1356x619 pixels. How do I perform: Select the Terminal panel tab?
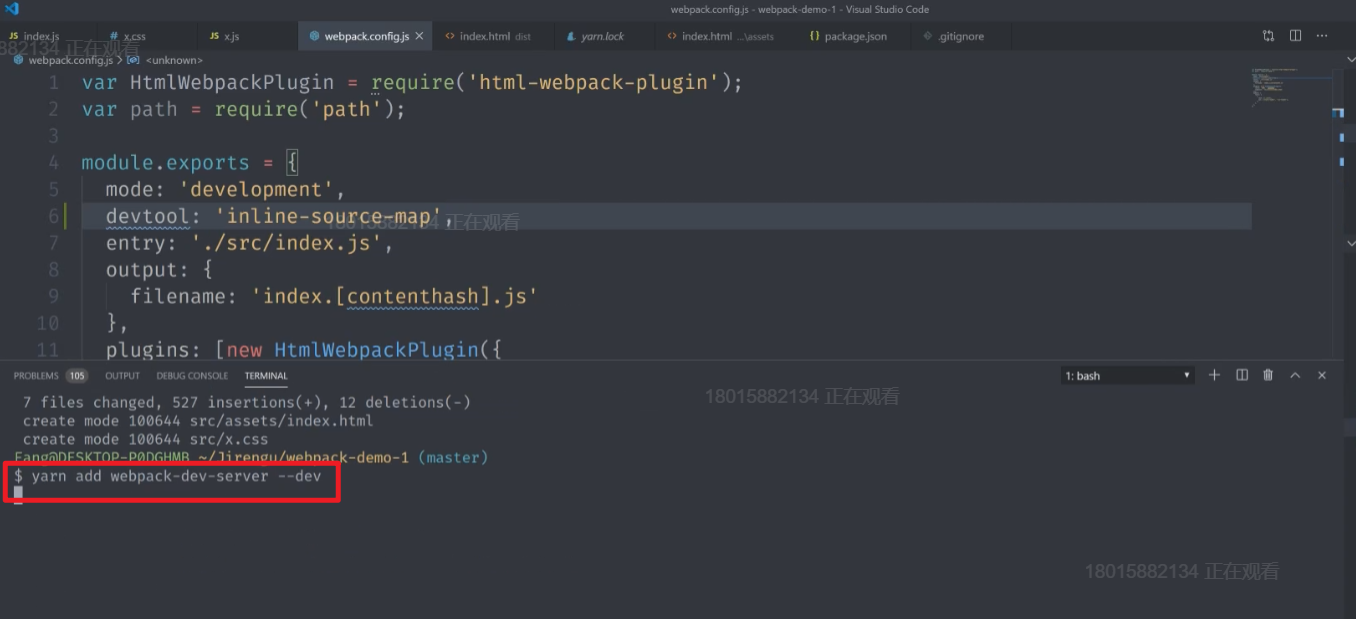coord(266,376)
